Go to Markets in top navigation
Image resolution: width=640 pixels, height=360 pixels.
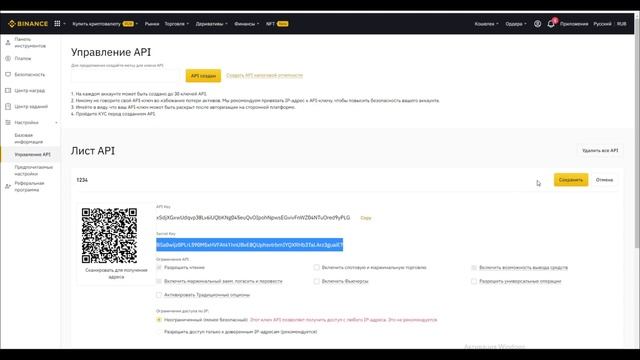click(152, 24)
